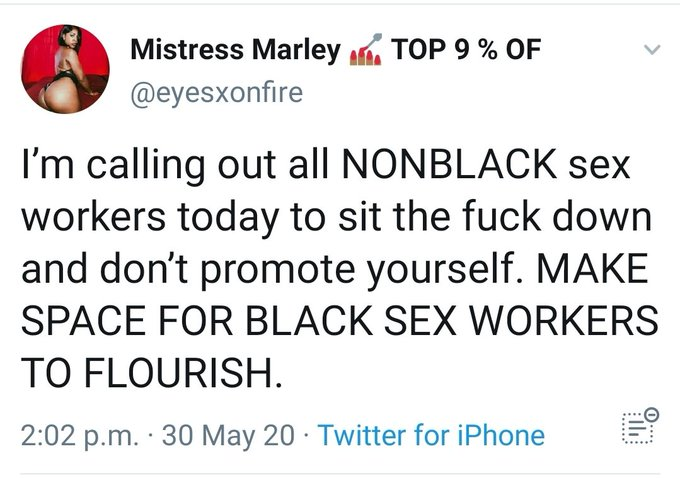Open the Twitter for iPhone source link
The height and width of the screenshot is (478, 680).
431,435
